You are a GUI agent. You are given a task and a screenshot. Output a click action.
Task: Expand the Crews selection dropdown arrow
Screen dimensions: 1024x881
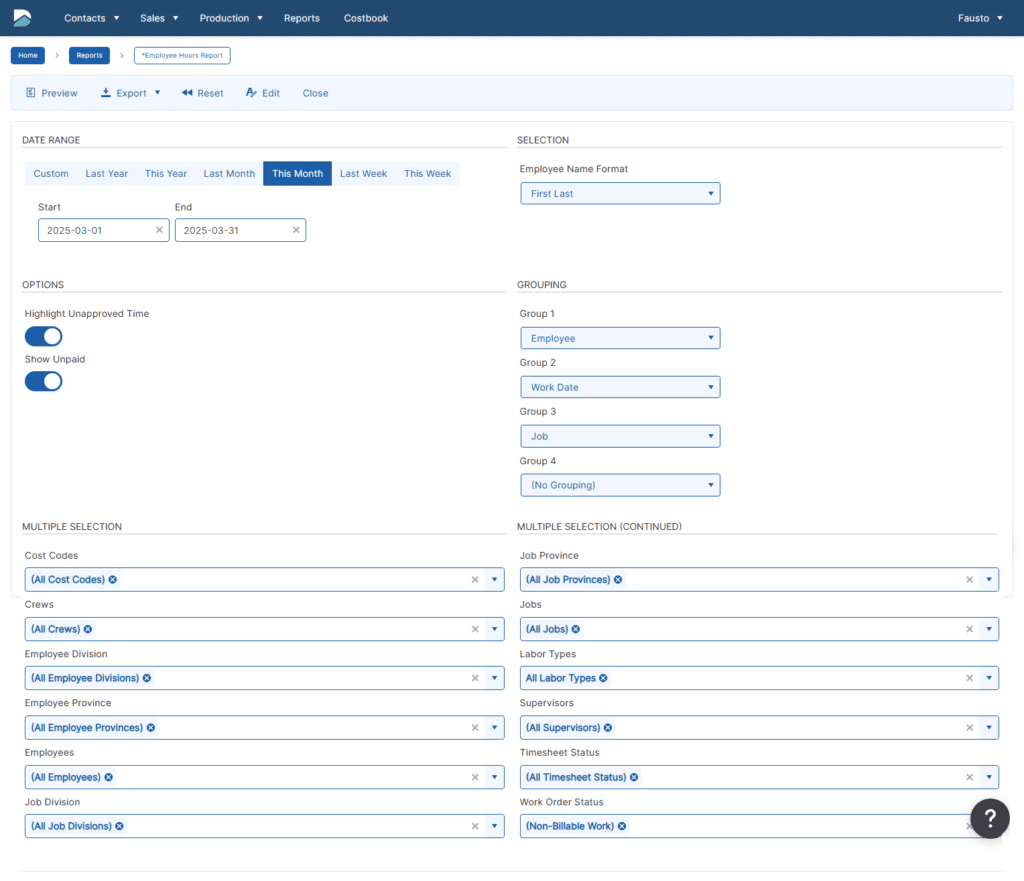pos(495,629)
